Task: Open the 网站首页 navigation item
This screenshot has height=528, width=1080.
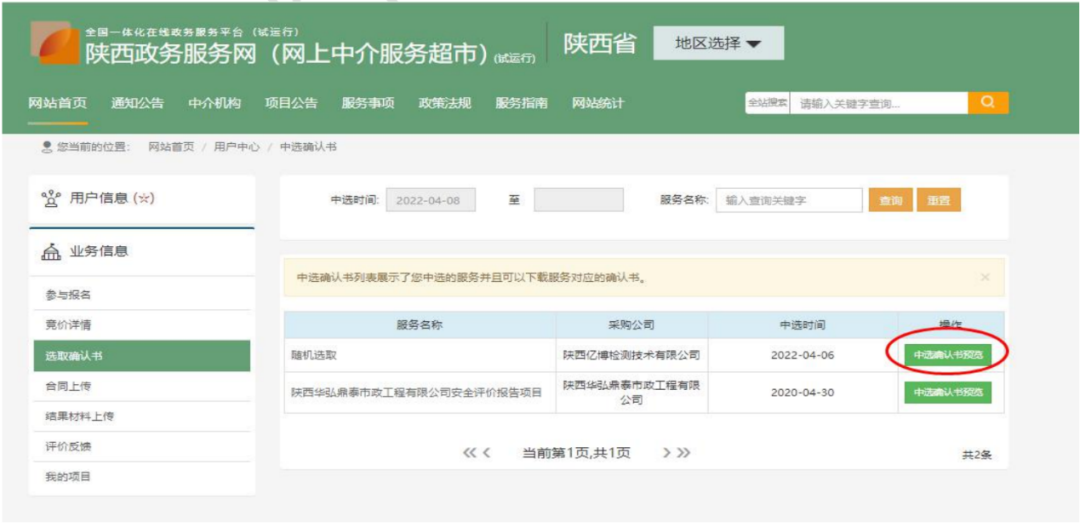Action: click(58, 103)
